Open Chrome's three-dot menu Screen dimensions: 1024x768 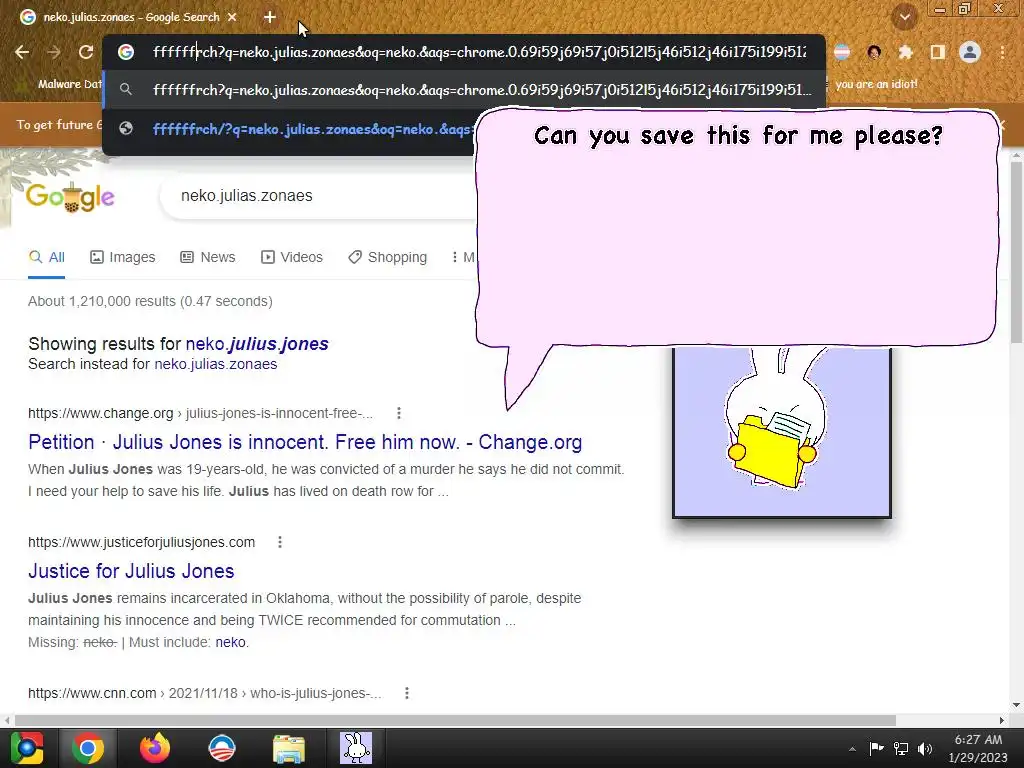click(x=1002, y=52)
